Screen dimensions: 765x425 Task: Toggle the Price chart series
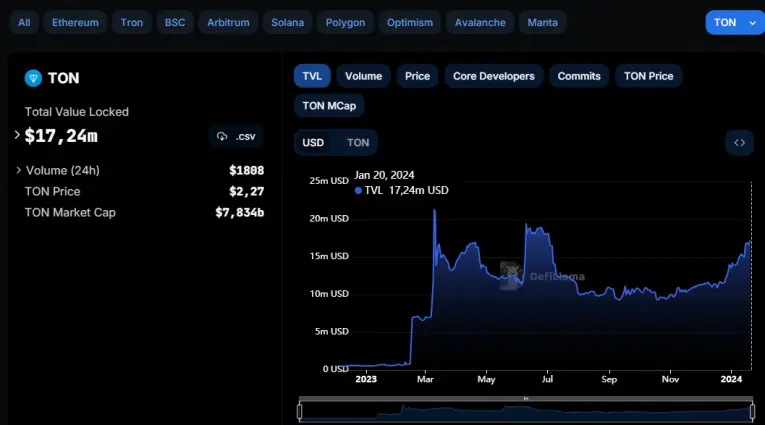pyautogui.click(x=417, y=76)
